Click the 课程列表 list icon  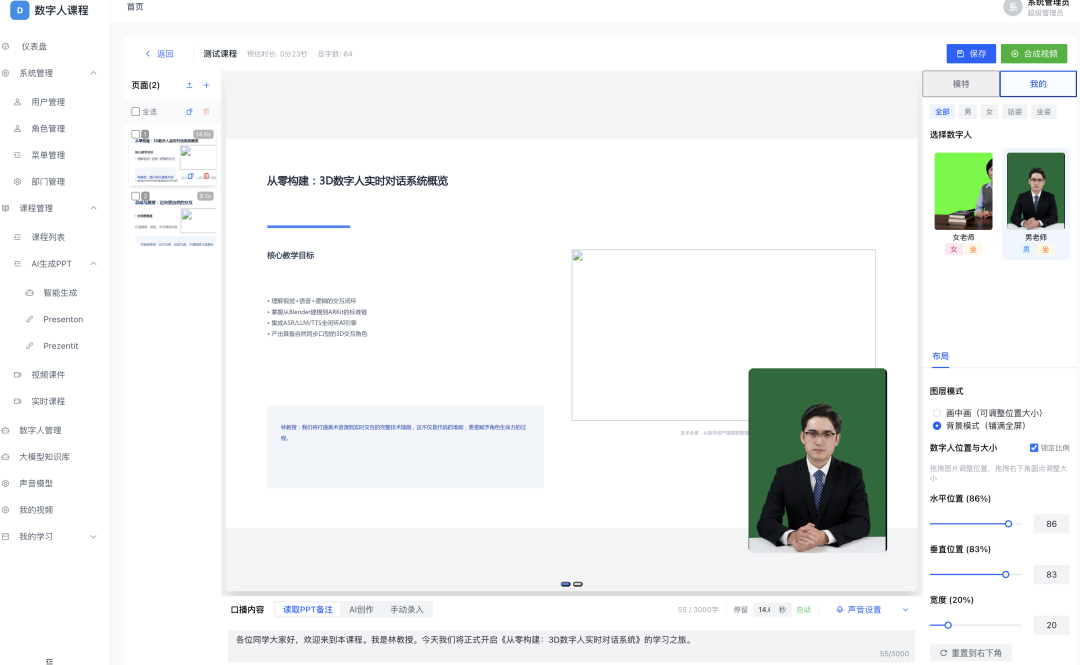point(18,237)
